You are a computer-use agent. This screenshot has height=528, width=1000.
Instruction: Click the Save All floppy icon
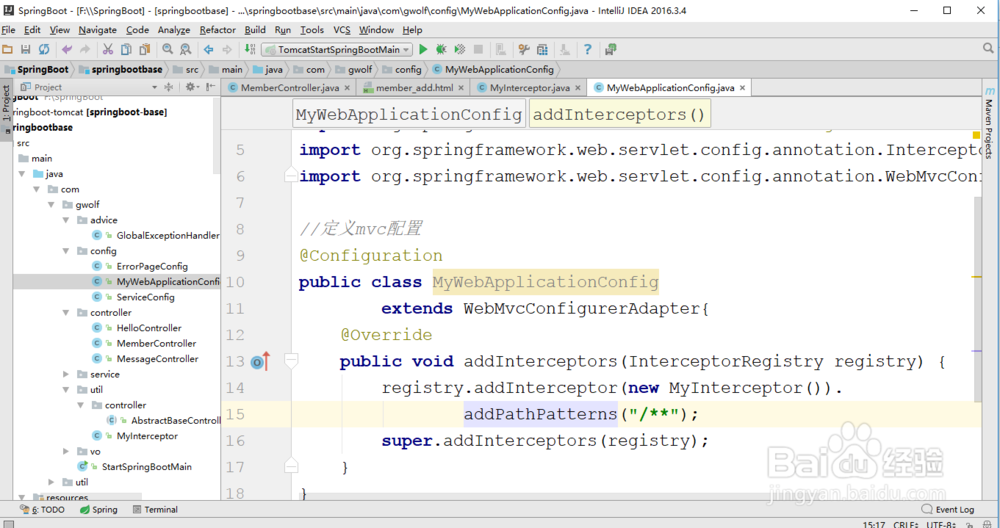(26, 49)
